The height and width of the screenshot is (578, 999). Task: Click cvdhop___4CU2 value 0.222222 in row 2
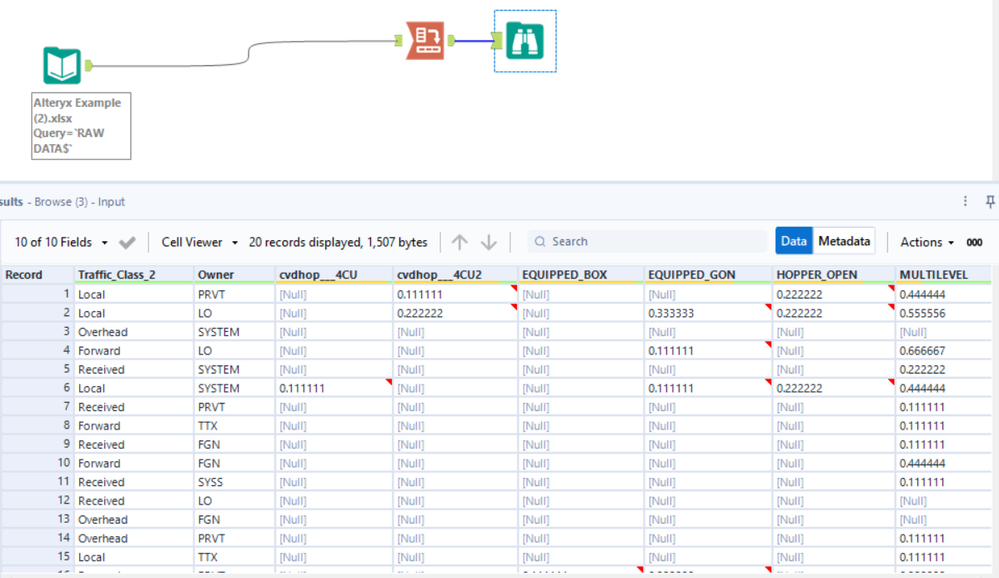pos(456,314)
